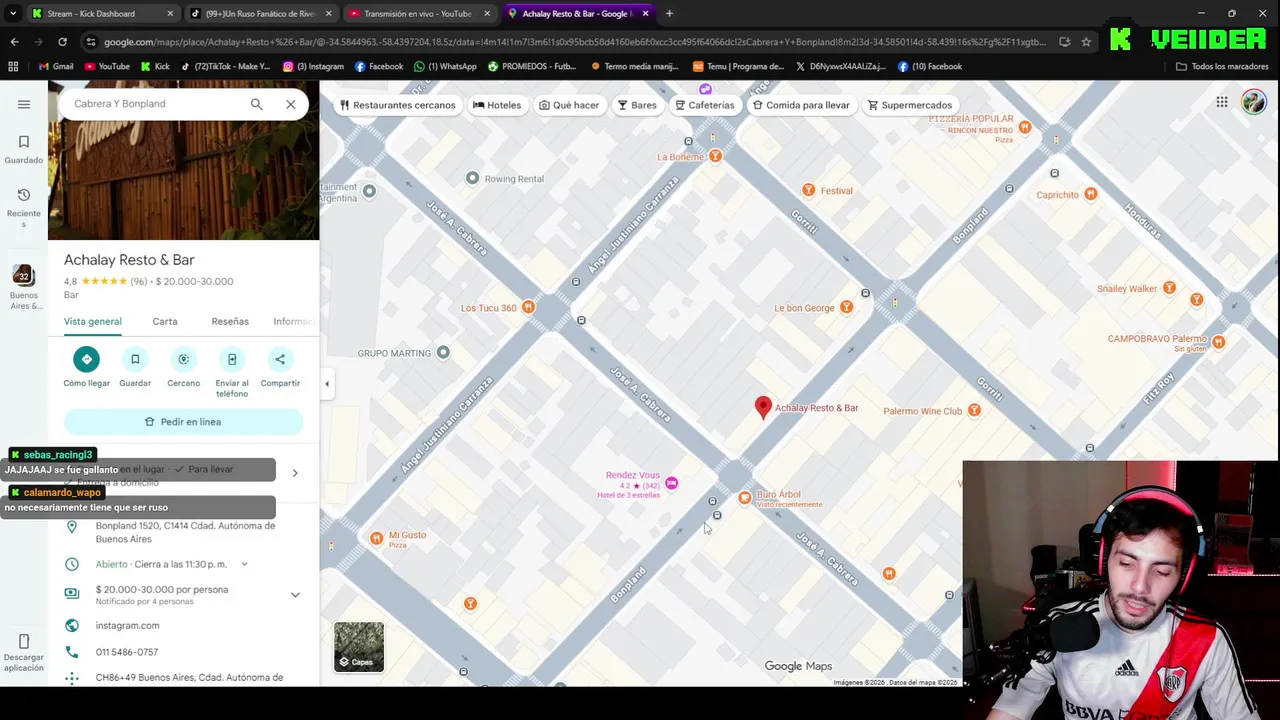The image size is (1280, 720).
Task: Click the Cómo llegar directions icon
Action: coord(87,359)
